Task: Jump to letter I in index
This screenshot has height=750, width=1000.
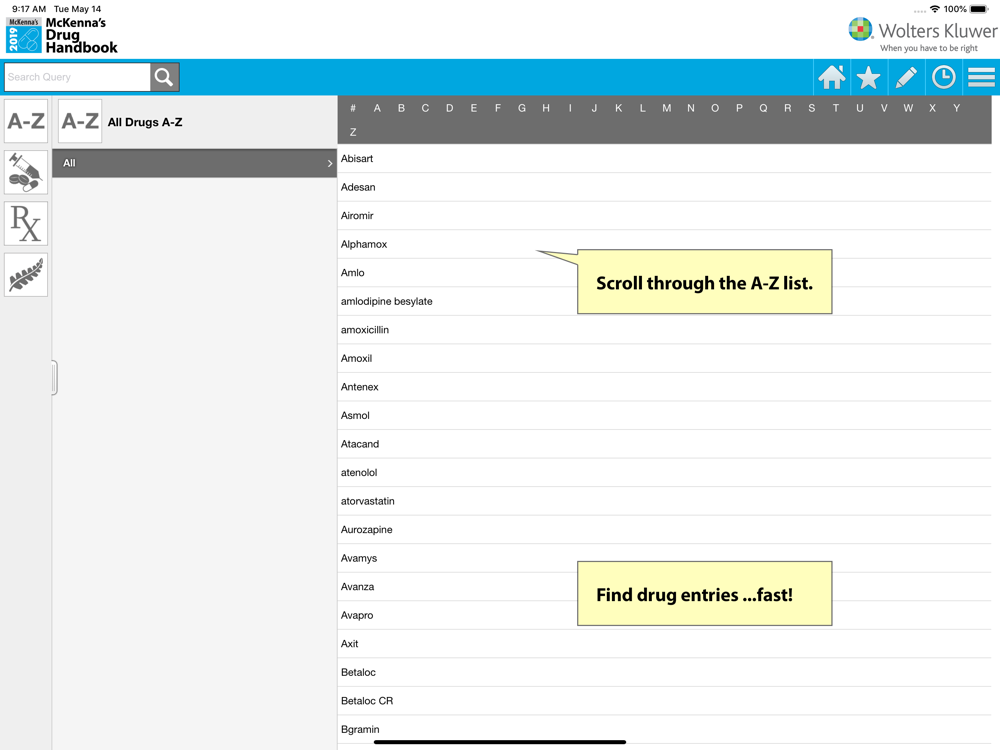Action: (x=570, y=108)
